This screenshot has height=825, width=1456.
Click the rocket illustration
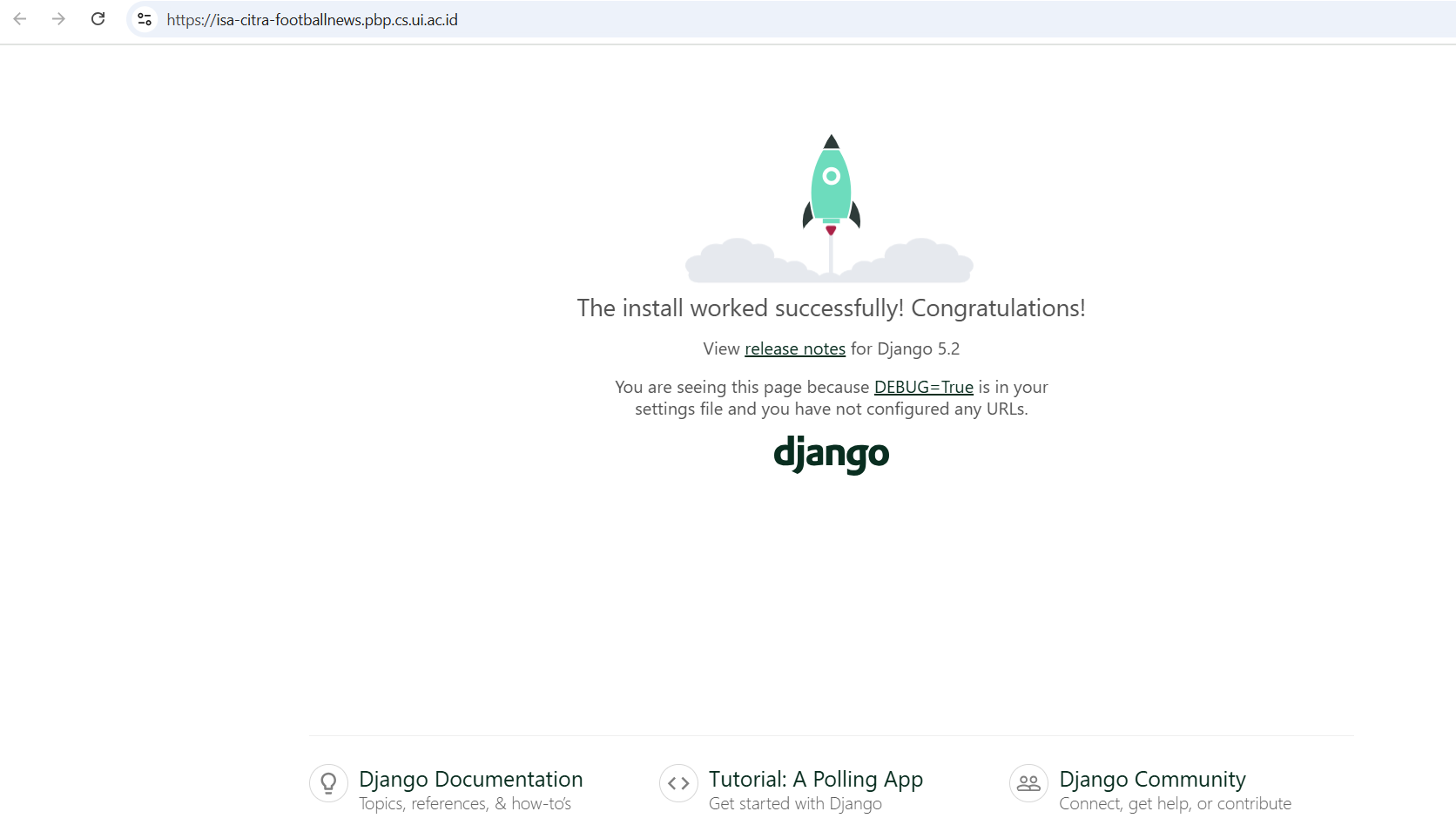tap(830, 208)
